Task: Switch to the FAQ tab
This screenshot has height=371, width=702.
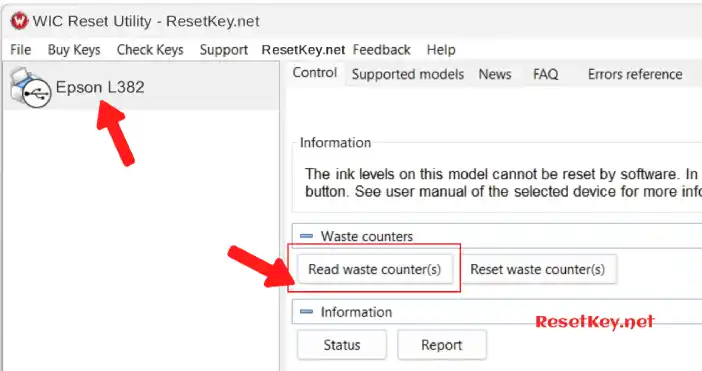Action: [x=545, y=74]
